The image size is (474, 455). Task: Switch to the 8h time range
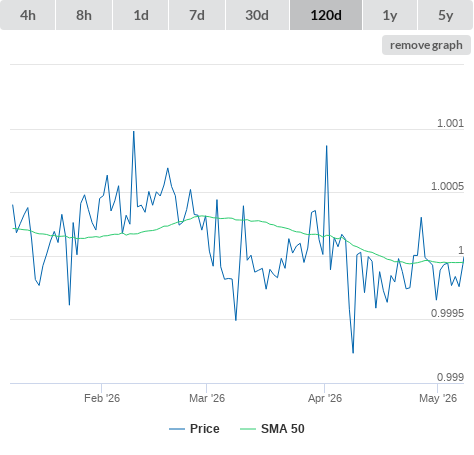point(84,15)
